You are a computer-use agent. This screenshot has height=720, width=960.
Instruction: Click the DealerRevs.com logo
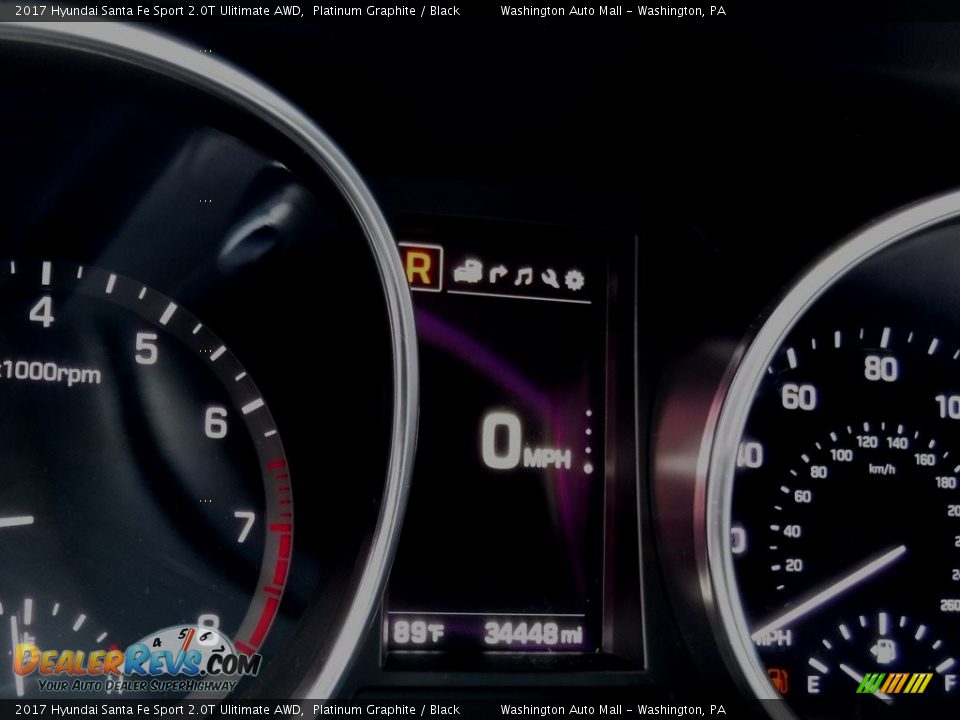tap(136, 661)
